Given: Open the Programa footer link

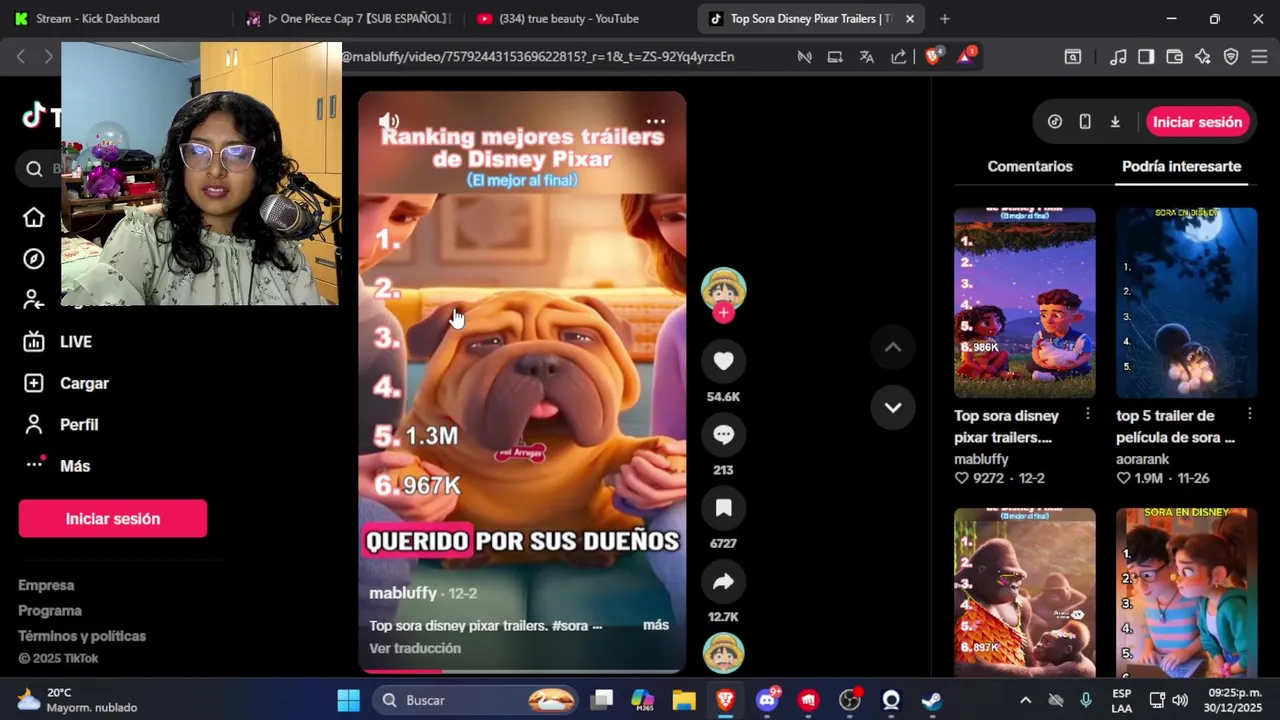Looking at the screenshot, I should [50, 611].
